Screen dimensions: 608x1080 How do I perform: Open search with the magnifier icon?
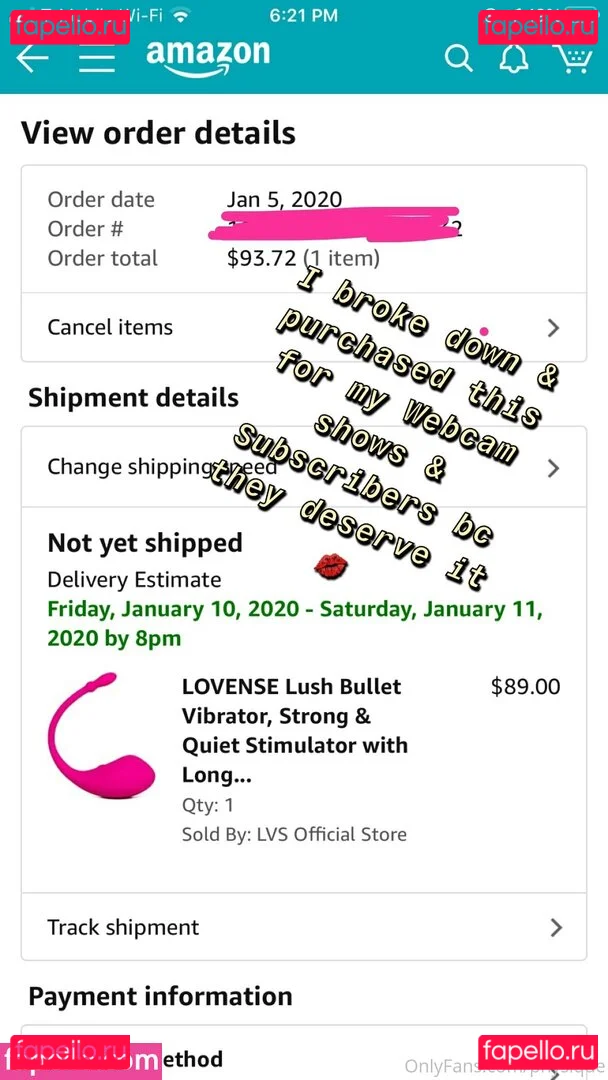[x=458, y=59]
